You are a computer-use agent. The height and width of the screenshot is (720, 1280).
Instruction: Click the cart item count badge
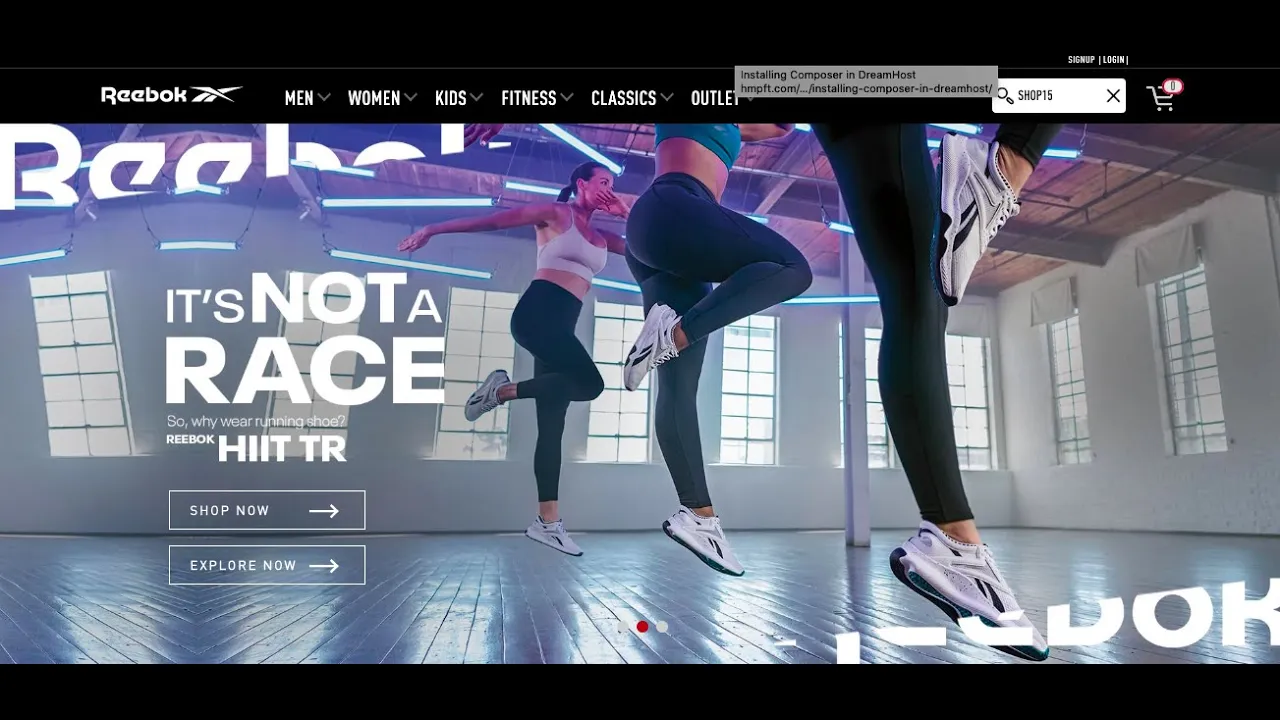(1173, 86)
